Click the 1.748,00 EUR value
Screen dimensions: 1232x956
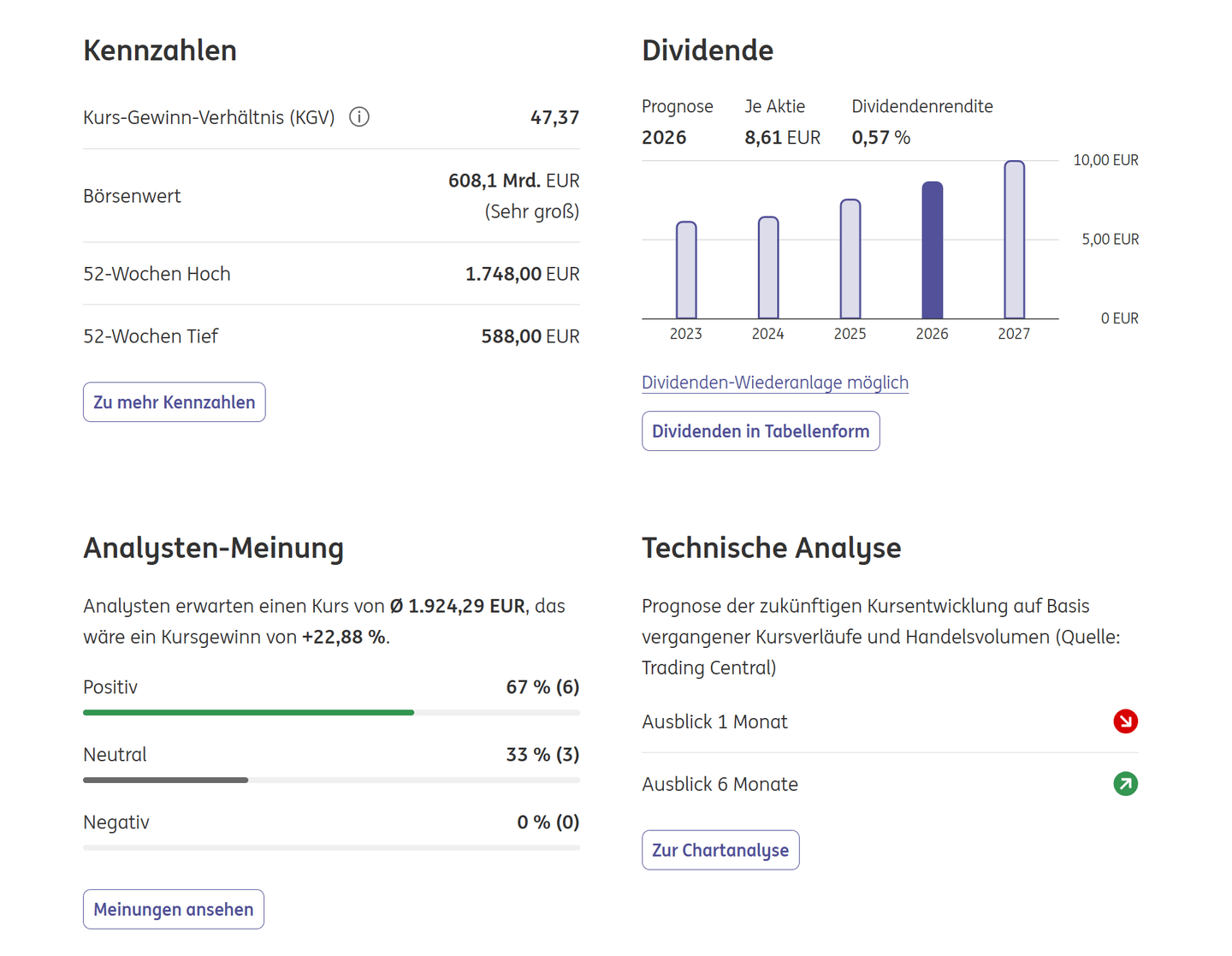point(522,274)
